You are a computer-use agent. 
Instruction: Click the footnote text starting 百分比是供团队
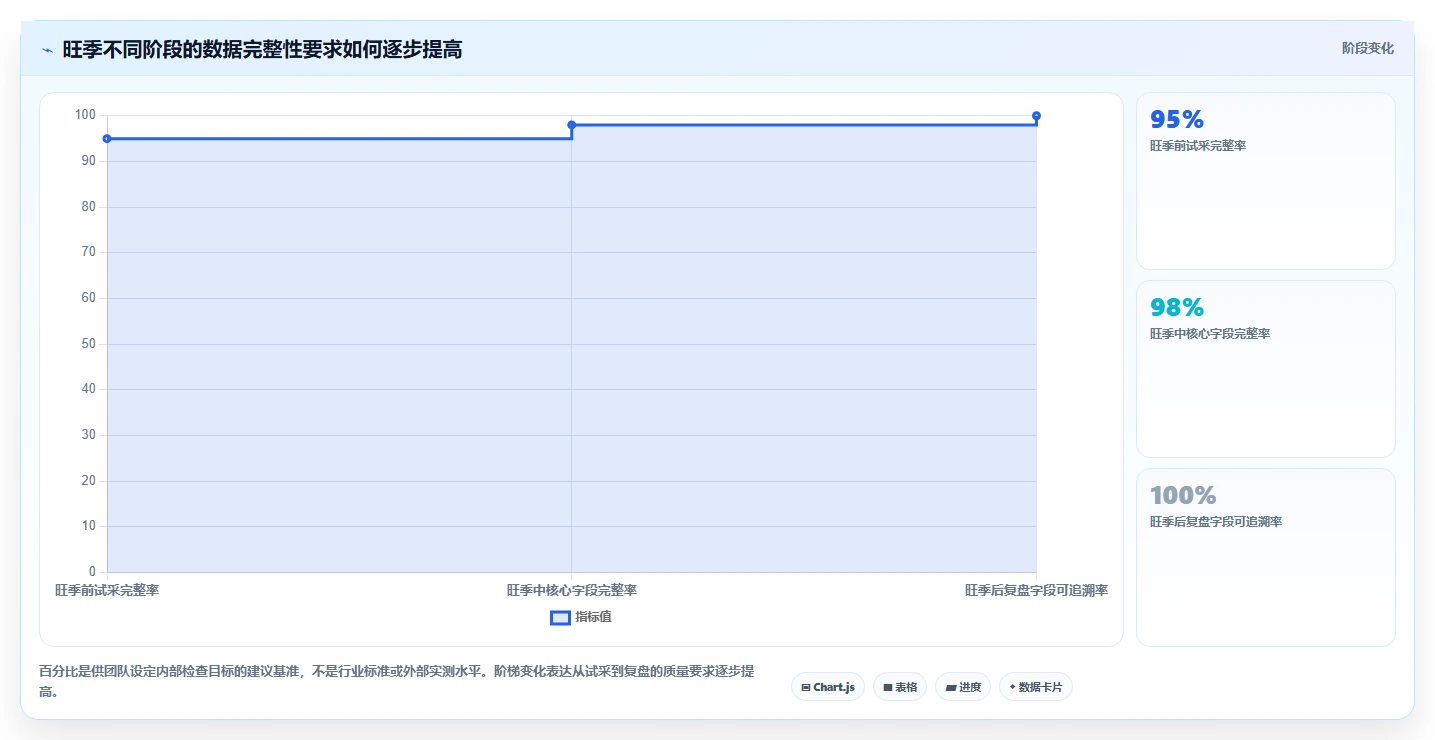coord(397,681)
